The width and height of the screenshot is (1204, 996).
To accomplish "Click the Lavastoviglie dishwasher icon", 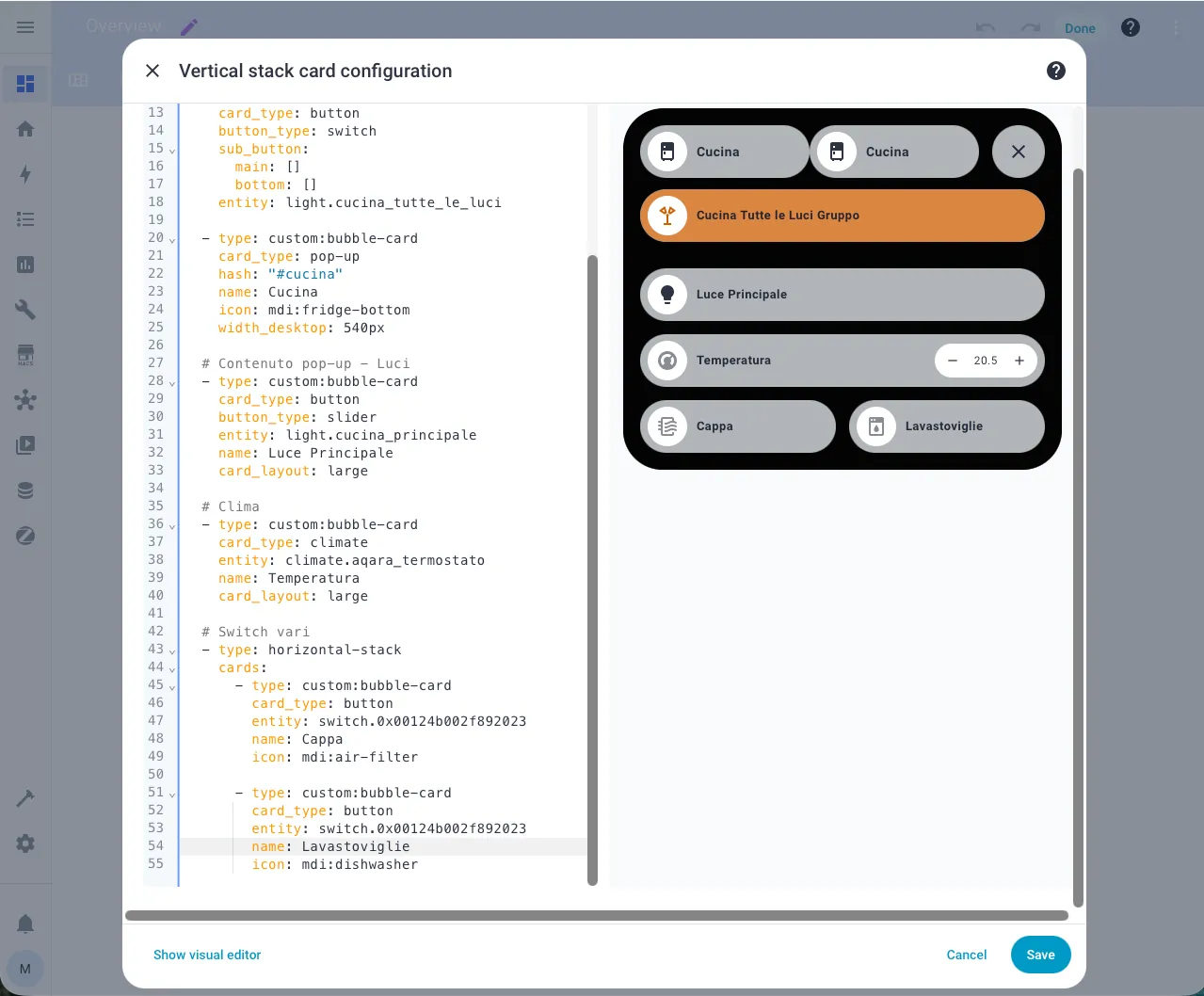I will 876,426.
